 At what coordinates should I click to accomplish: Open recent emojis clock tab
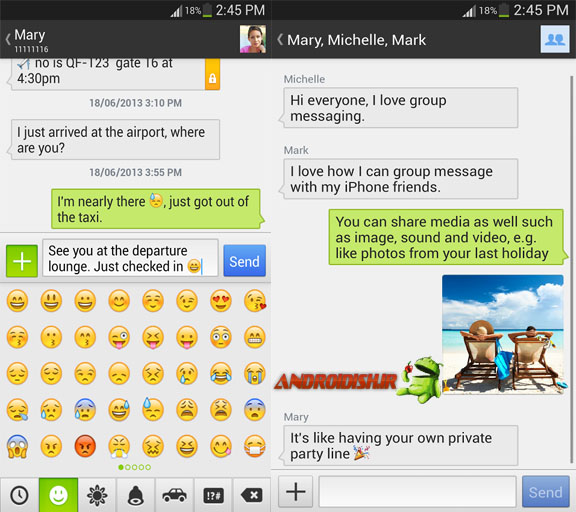(x=19, y=495)
